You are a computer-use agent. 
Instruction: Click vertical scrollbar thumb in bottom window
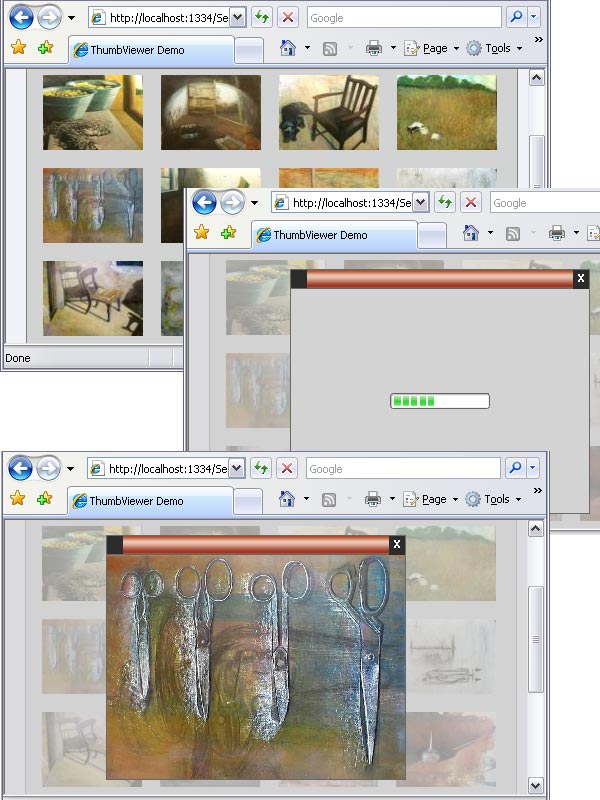[535, 639]
